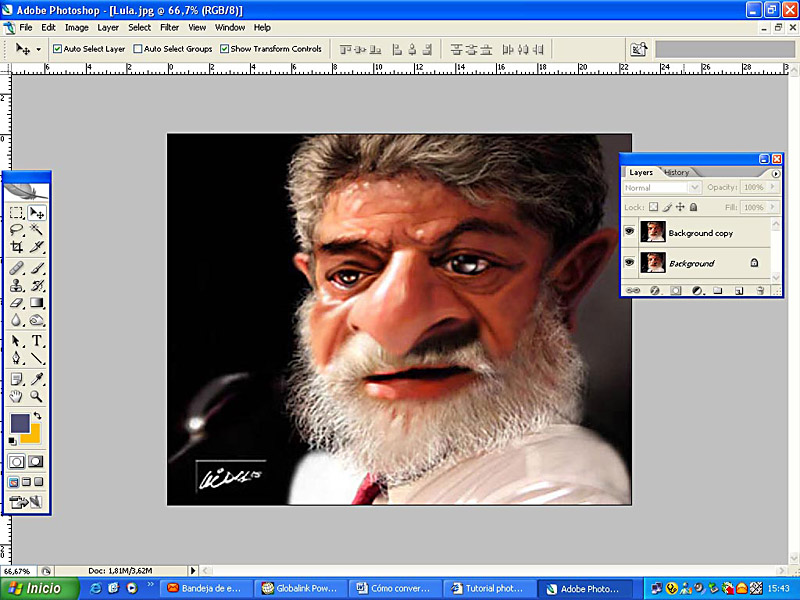
Task: Open the Filter menu
Action: 169,27
